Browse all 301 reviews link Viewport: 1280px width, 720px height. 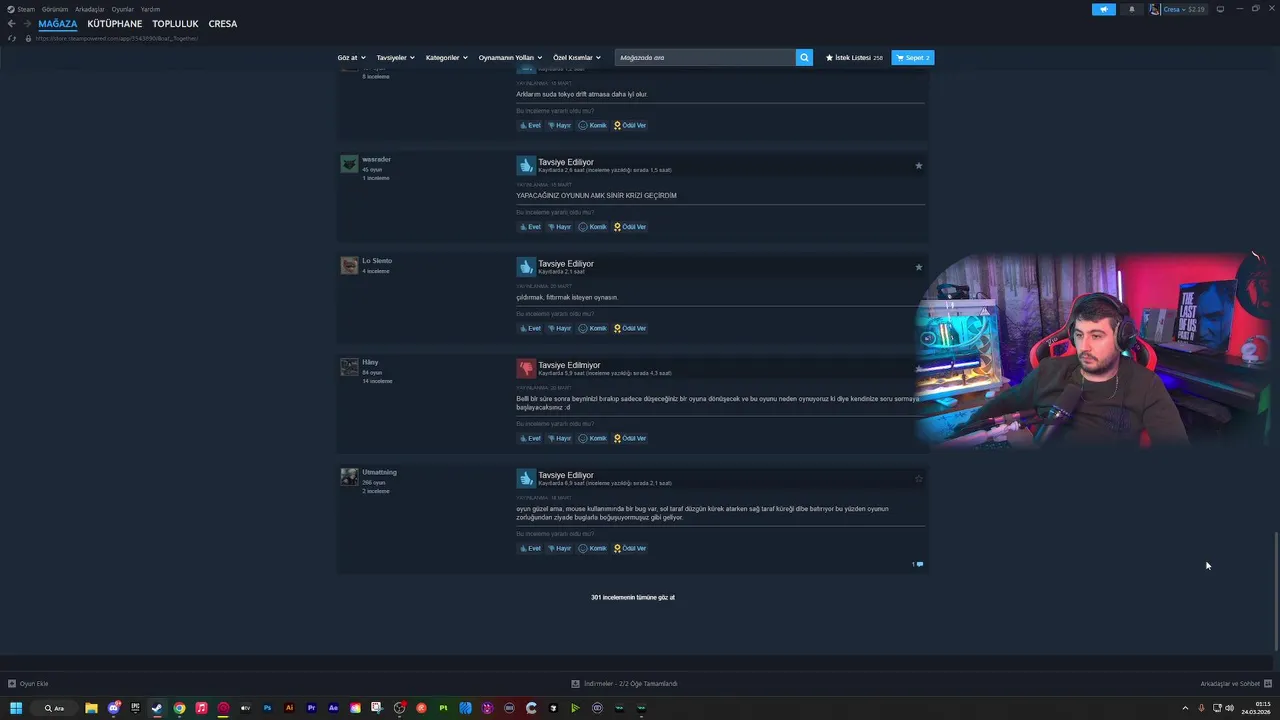pos(633,597)
